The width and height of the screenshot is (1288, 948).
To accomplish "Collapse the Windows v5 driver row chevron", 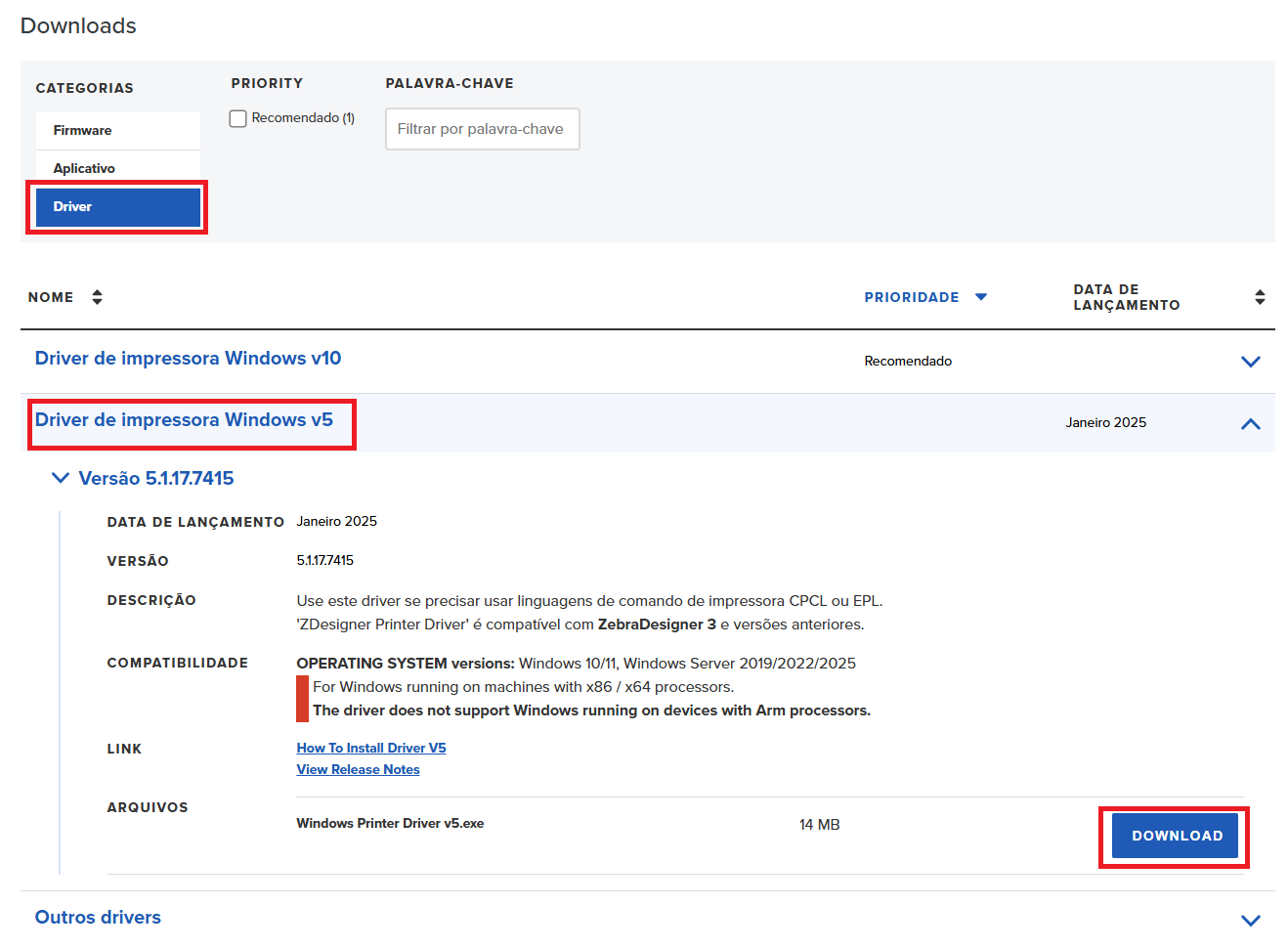I will click(x=1250, y=424).
